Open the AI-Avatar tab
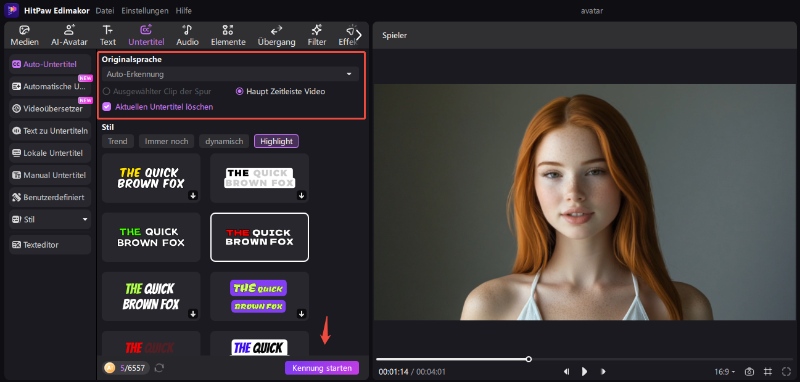Screen dimensions: 800x382 (x=69, y=36)
